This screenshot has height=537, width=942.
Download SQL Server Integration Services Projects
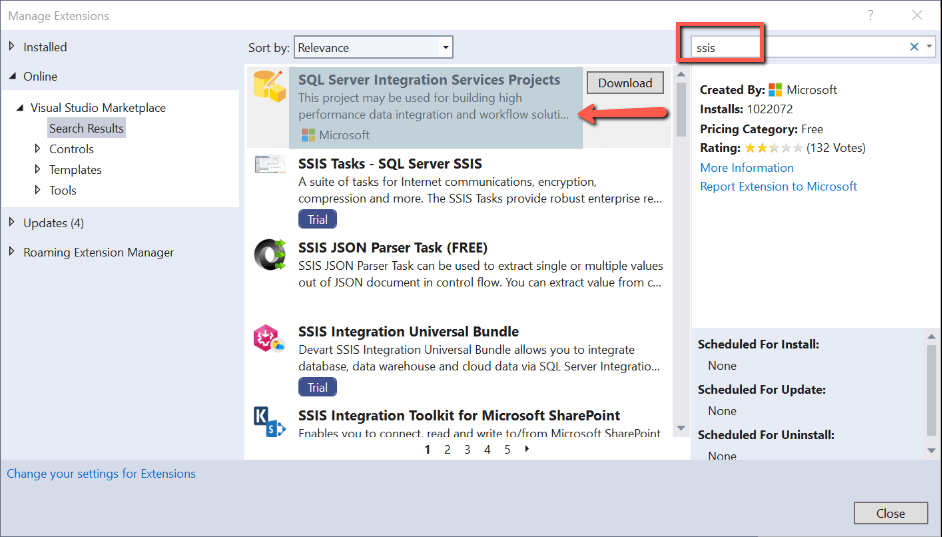tap(625, 83)
